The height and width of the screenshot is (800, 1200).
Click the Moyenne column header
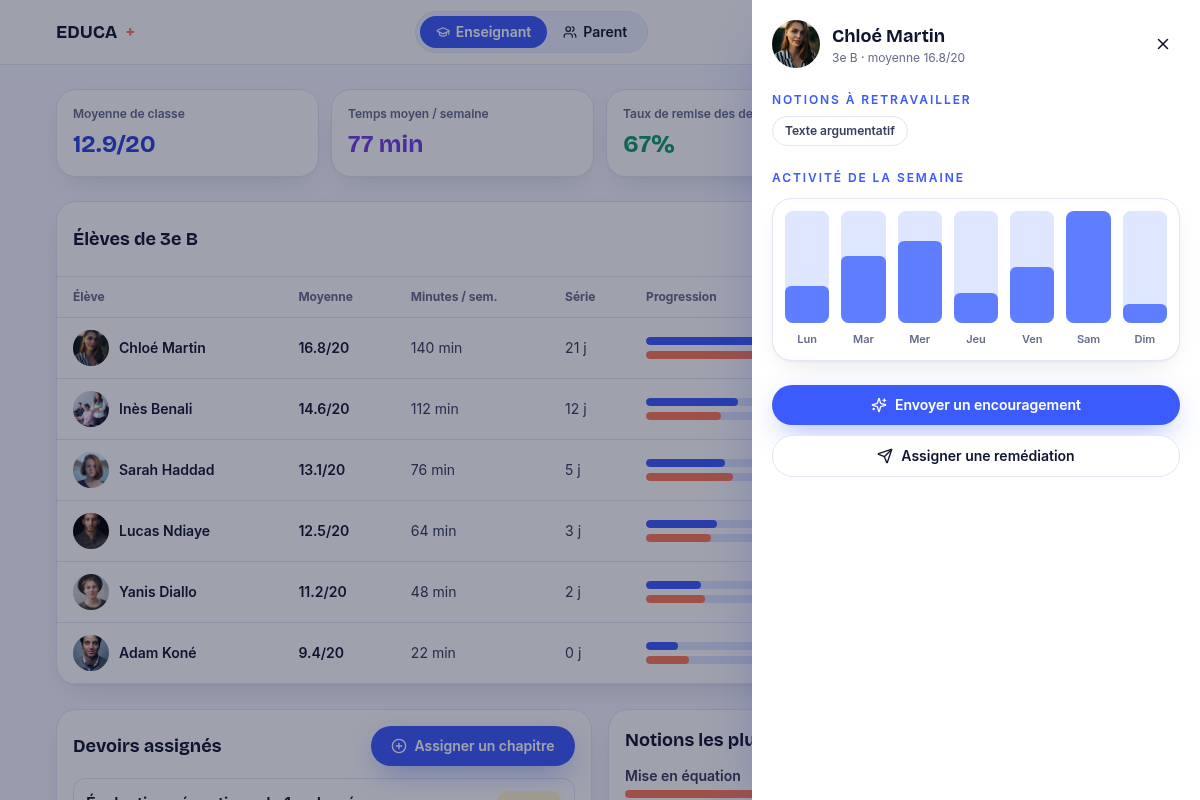click(325, 297)
